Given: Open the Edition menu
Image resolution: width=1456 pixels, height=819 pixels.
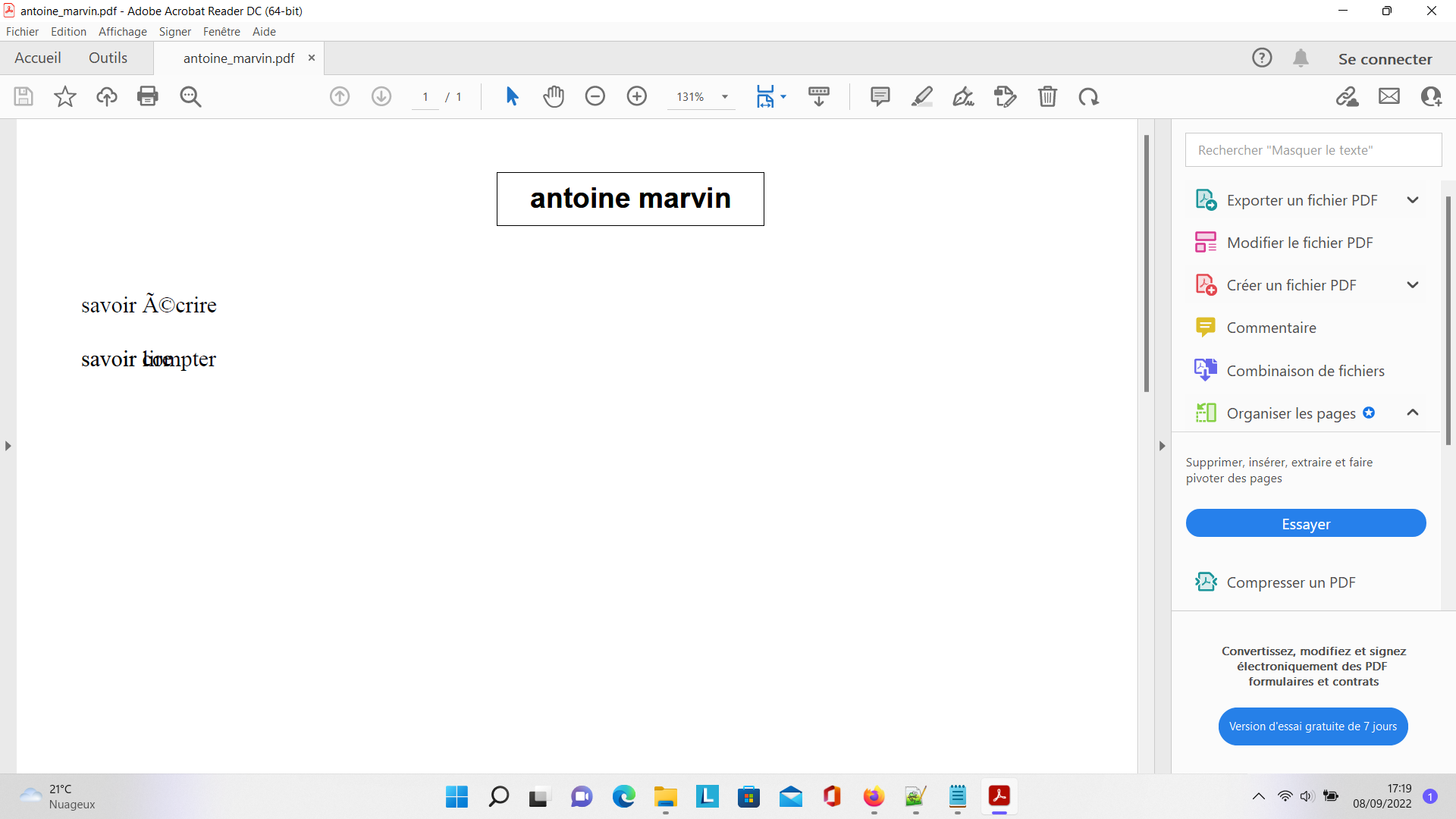Looking at the screenshot, I should 68,31.
